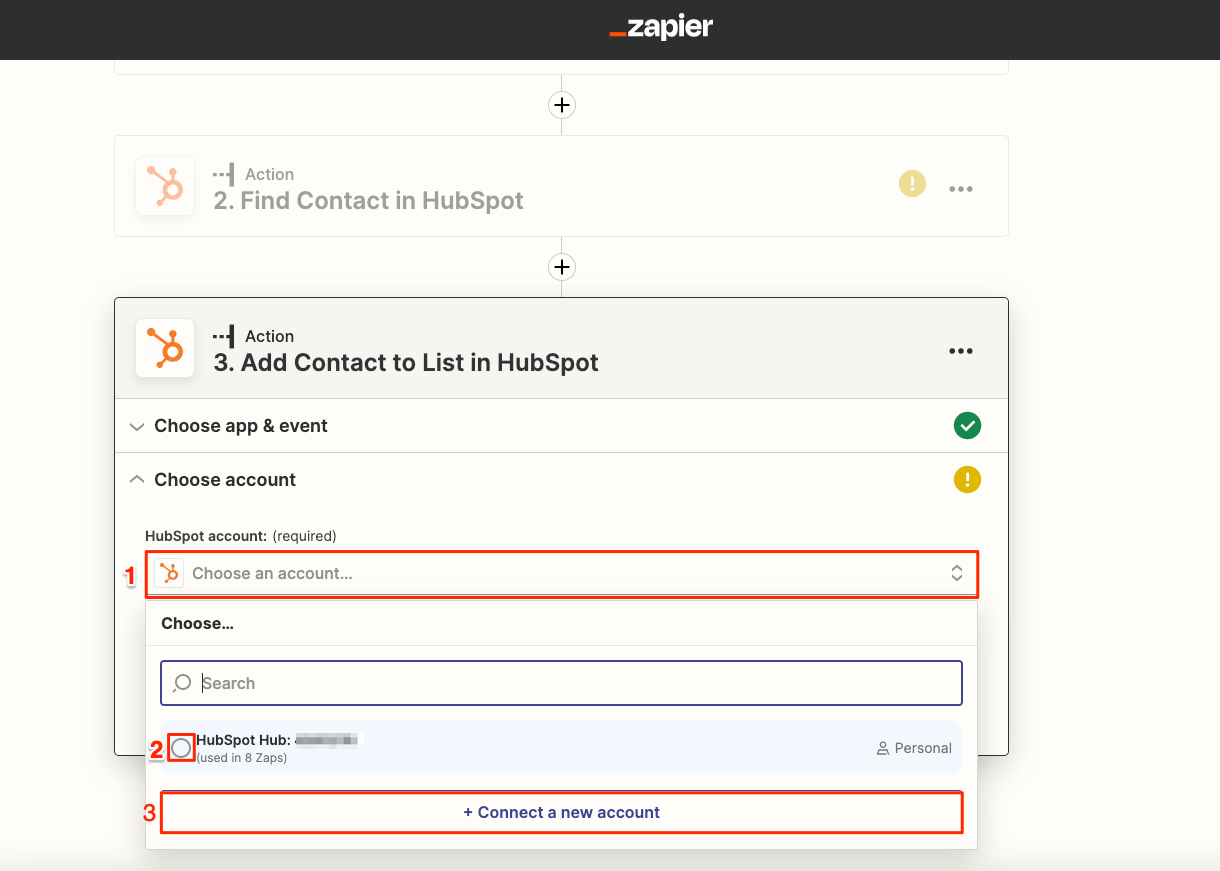Click Action label on step 2

point(269,174)
